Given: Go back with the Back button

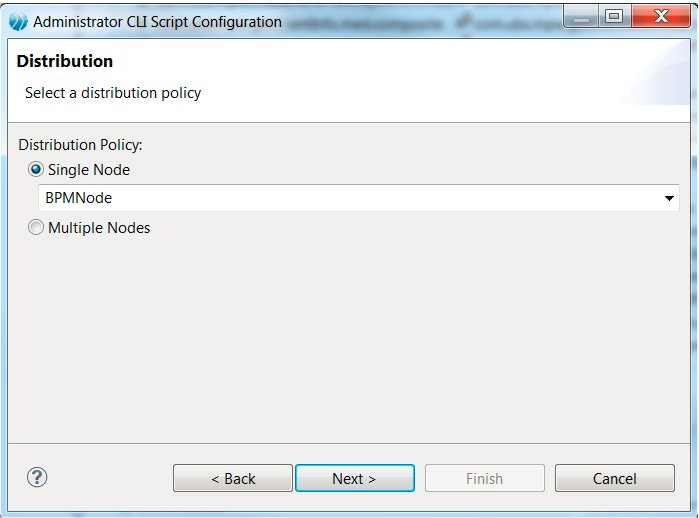Looking at the screenshot, I should click(233, 478).
